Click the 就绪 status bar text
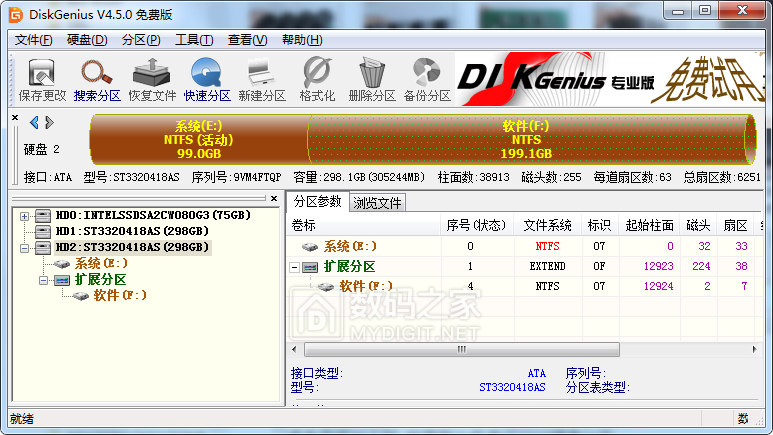The width and height of the screenshot is (773, 435). point(22,419)
